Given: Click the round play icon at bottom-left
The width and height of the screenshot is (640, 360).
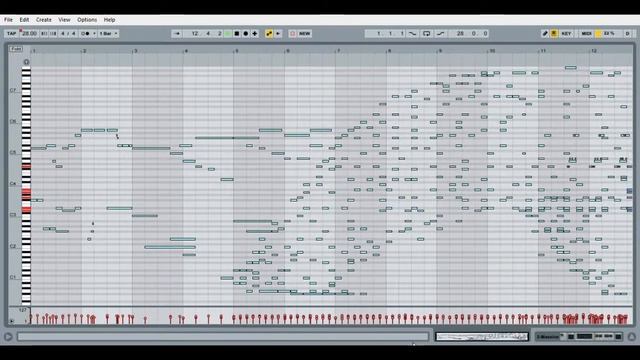Looking at the screenshot, I should click(x=8, y=337).
